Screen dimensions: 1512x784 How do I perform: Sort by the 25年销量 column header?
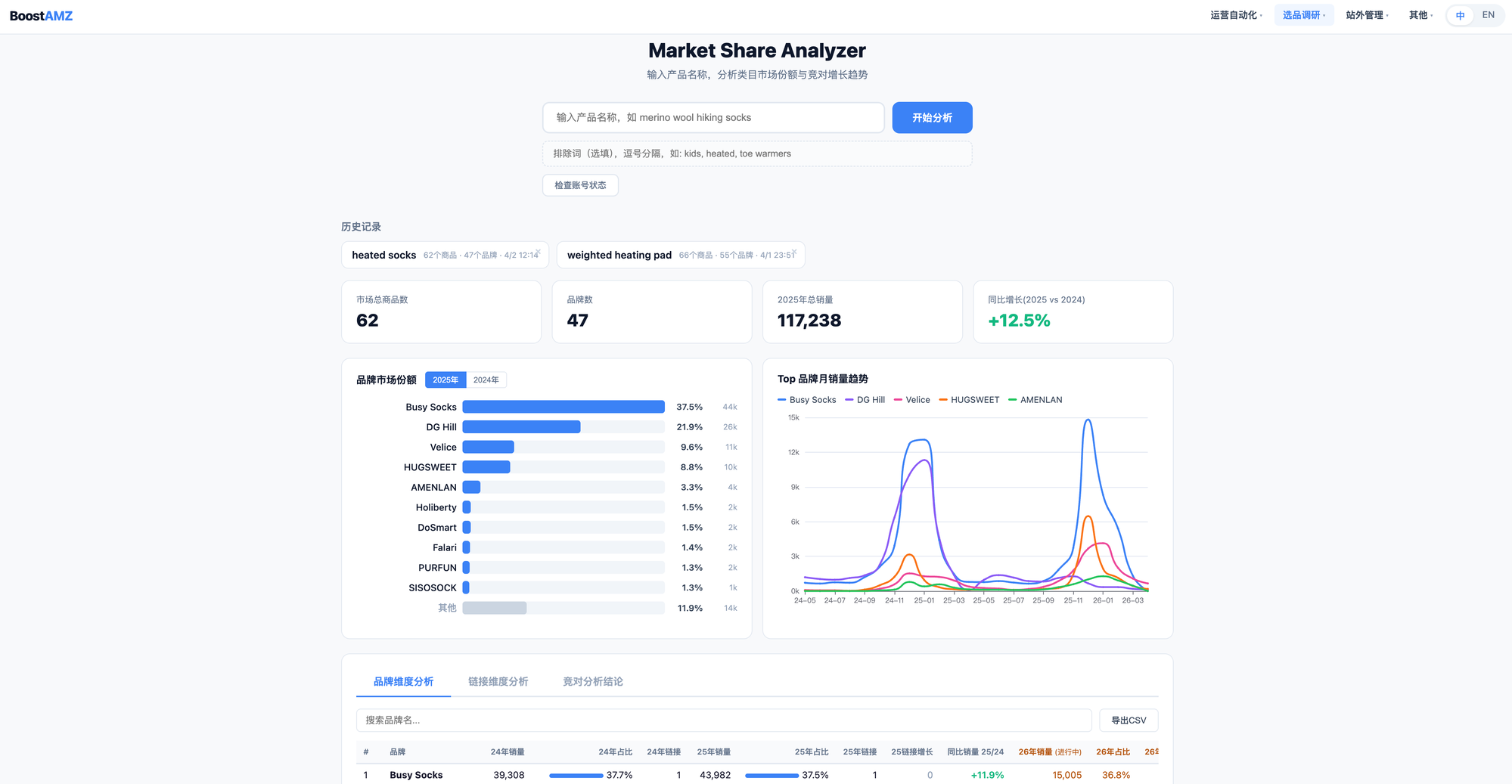click(713, 751)
